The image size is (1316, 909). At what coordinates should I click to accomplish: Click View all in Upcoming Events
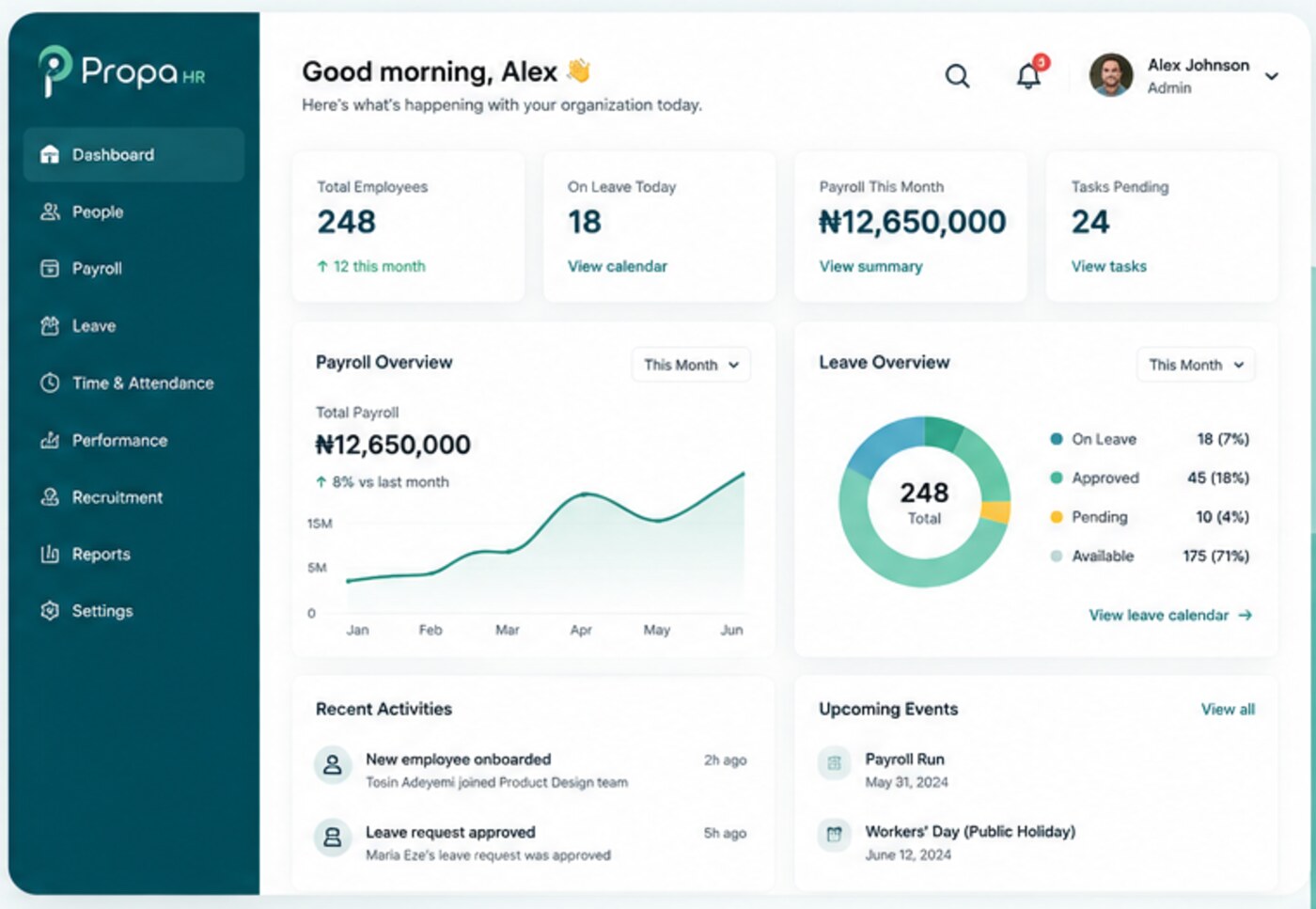(1228, 710)
